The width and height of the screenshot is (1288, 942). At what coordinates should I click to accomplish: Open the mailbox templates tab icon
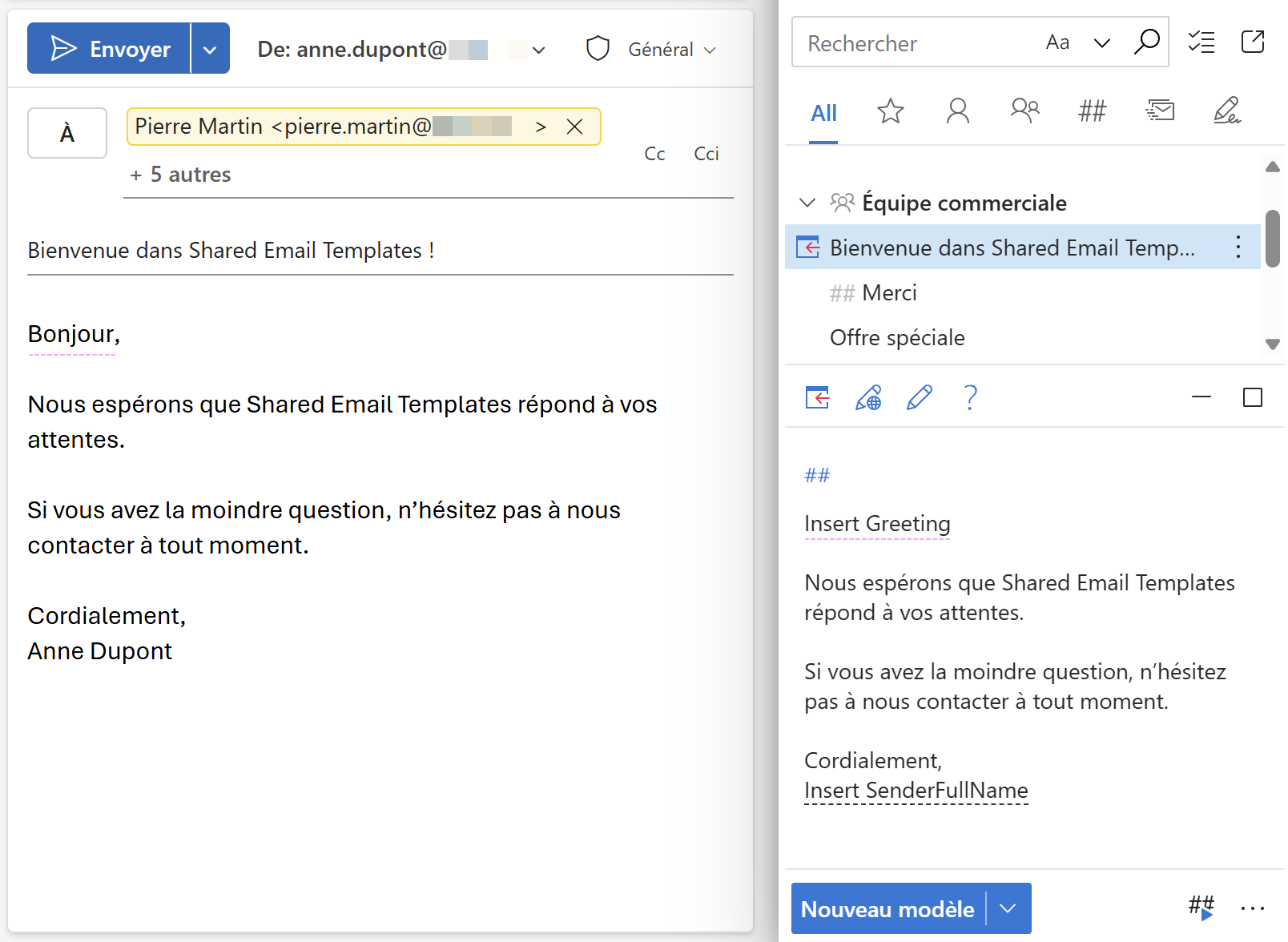pos(1160,111)
